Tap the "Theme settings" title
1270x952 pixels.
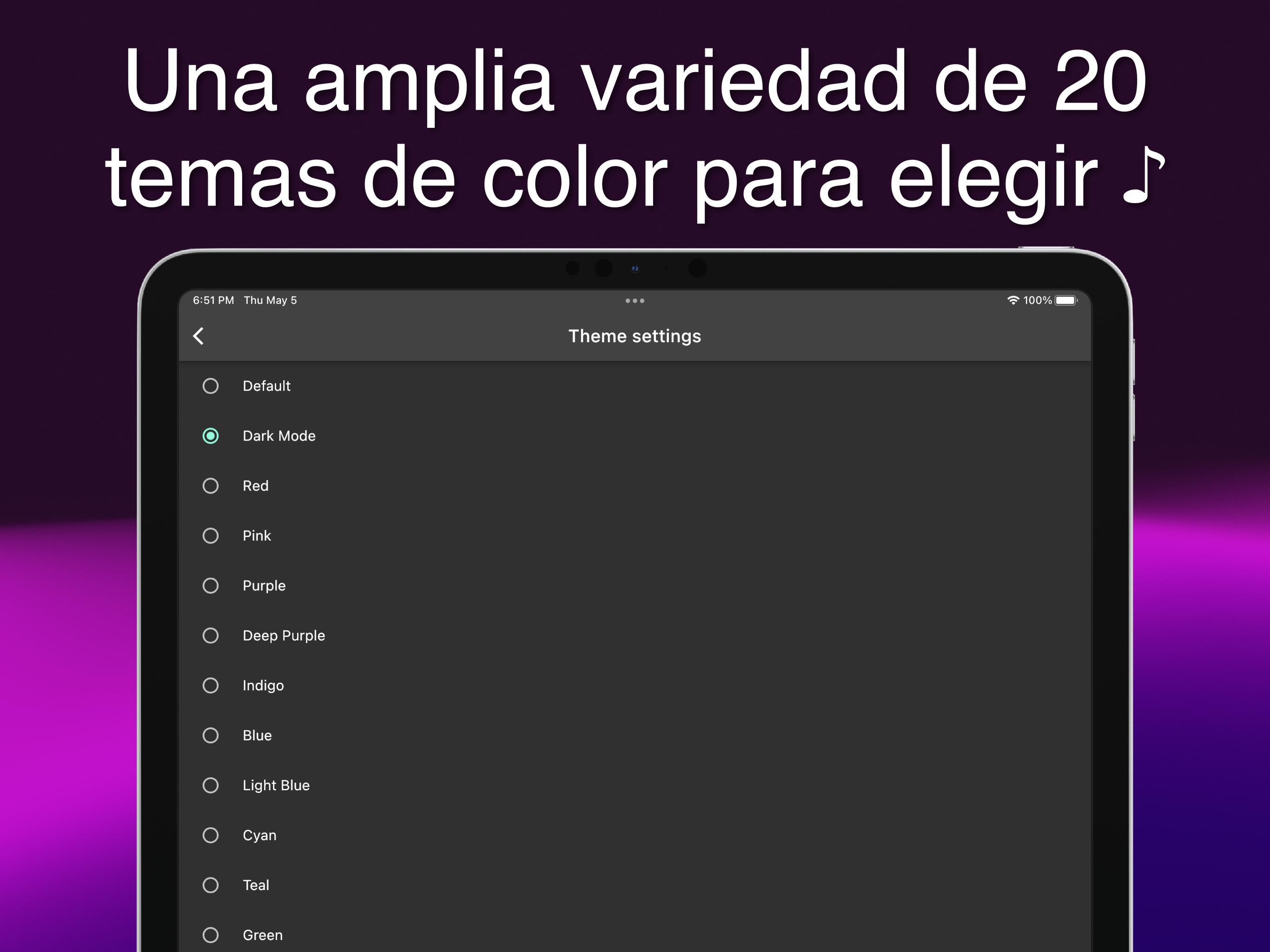pos(635,337)
